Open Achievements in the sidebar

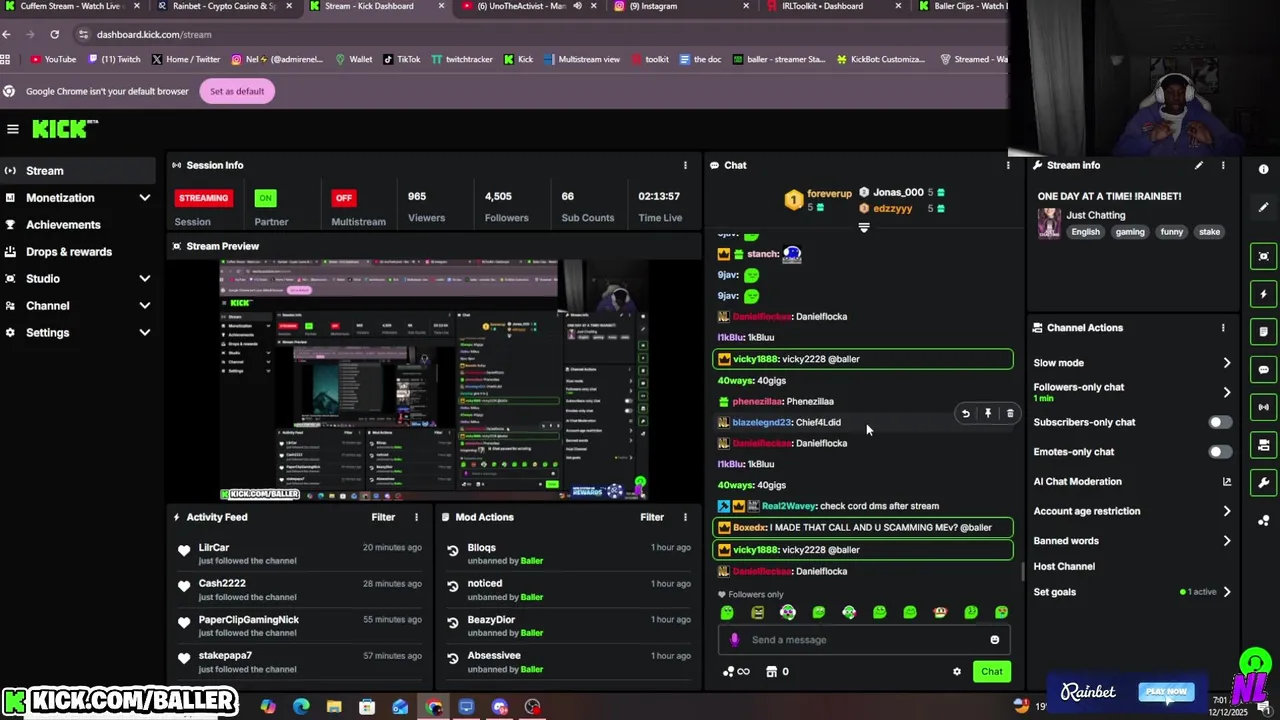pyautogui.click(x=80, y=225)
